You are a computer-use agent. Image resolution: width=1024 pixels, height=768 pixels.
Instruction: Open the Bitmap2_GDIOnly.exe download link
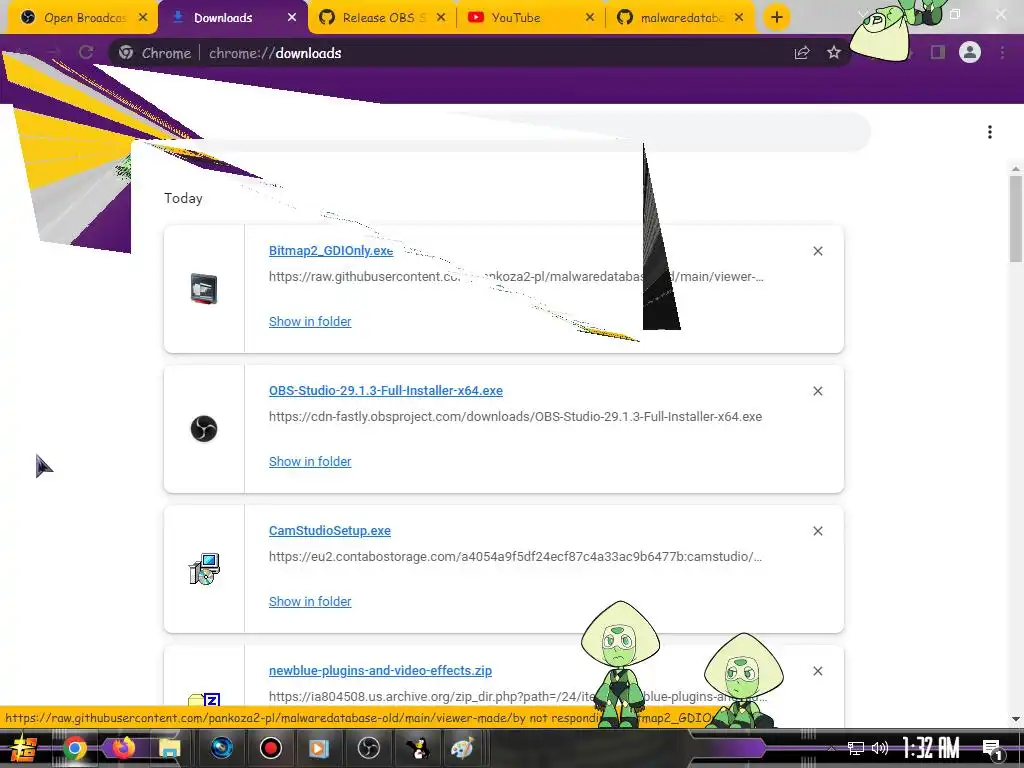330,251
